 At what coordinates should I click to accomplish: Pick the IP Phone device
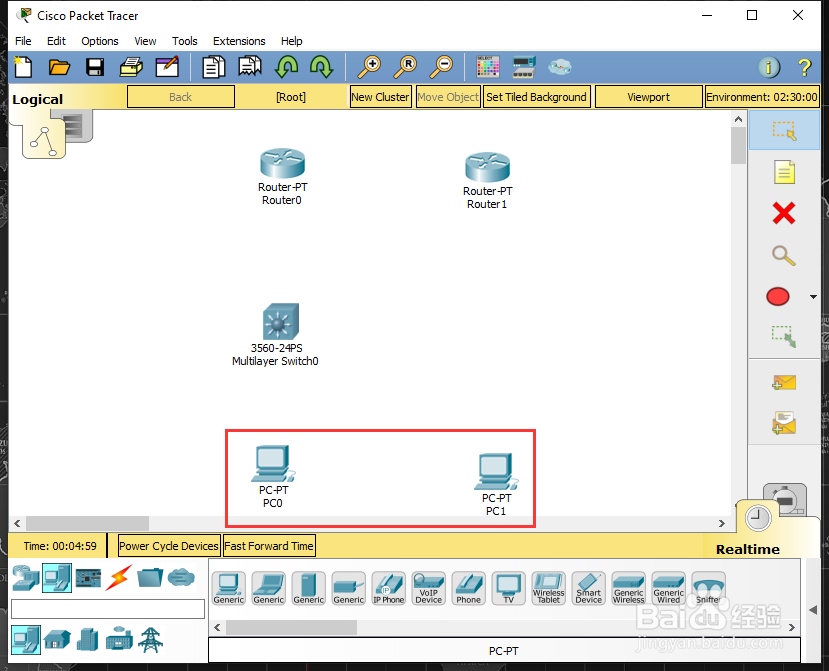coord(389,588)
